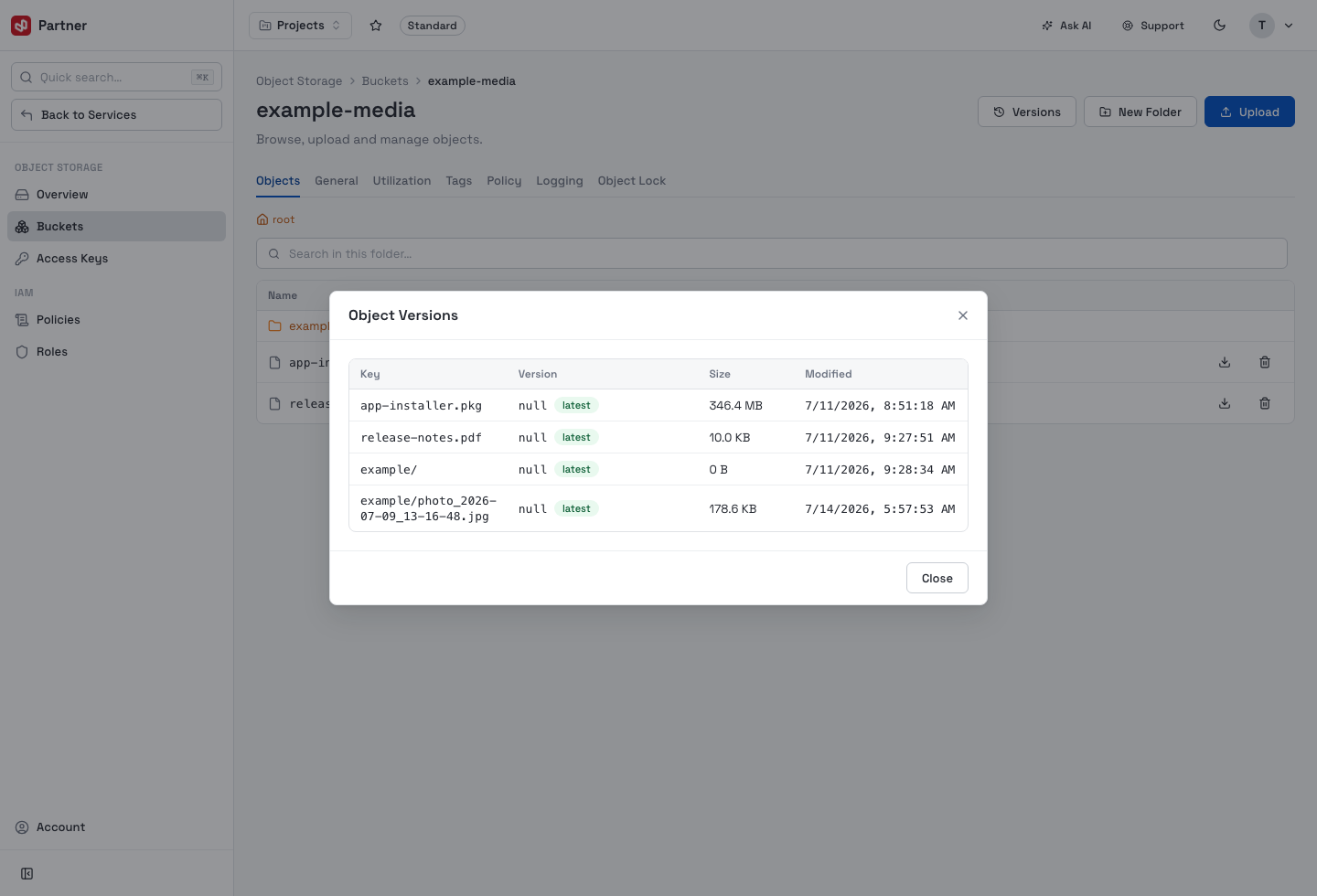Switch to the Object Lock tab
The height and width of the screenshot is (896, 1317).
pos(632,181)
